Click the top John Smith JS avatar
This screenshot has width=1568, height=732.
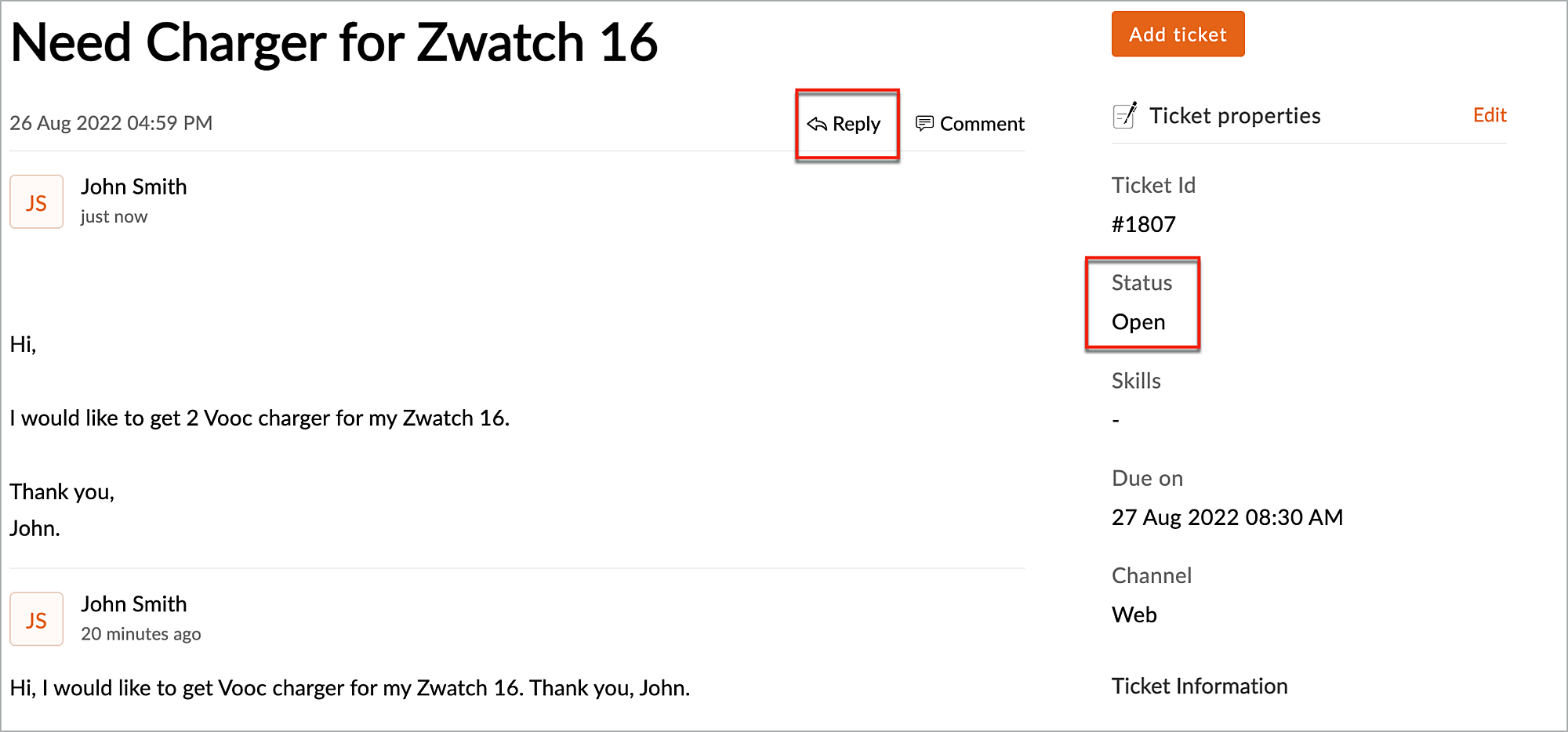click(36, 202)
